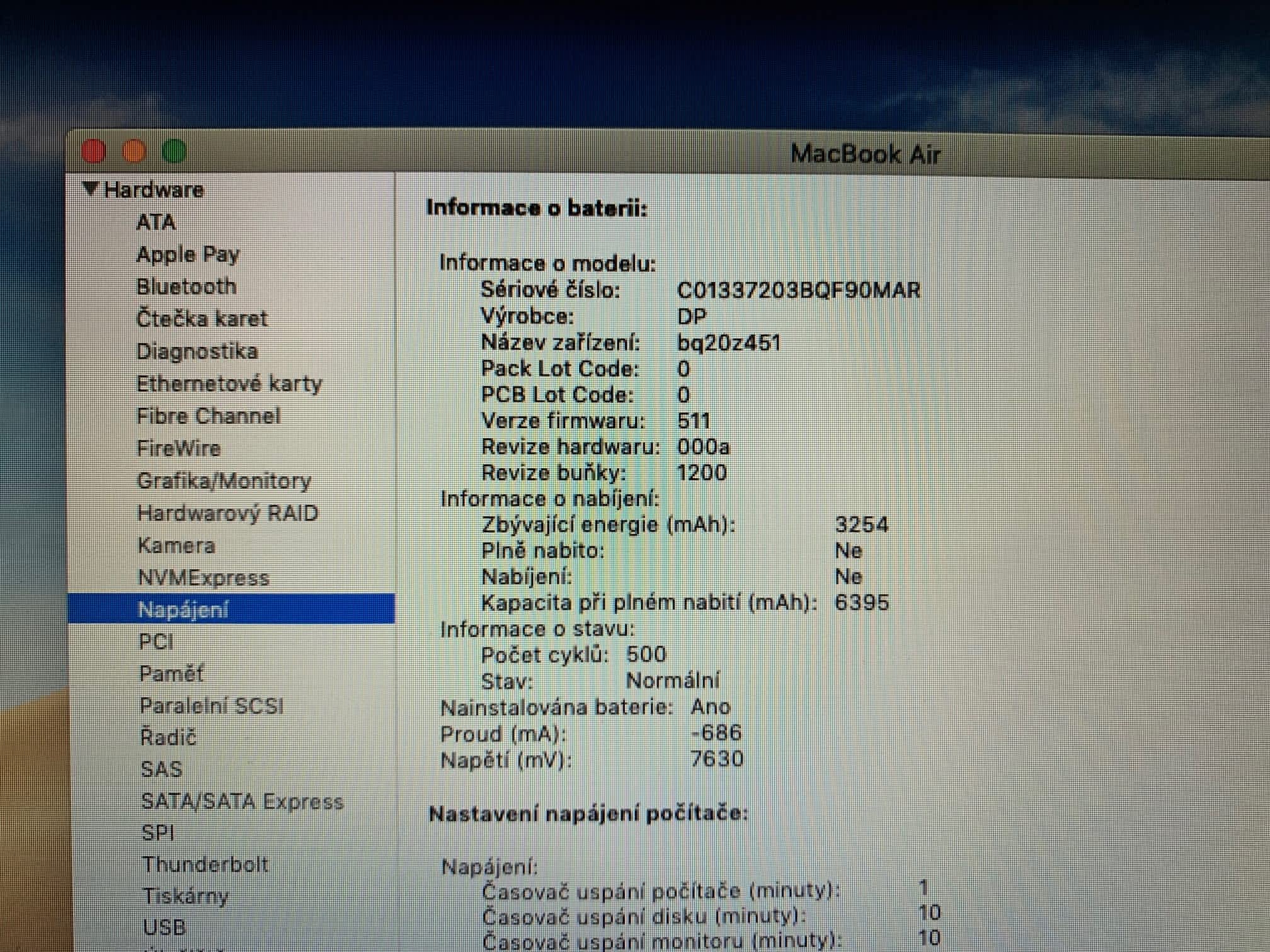
Task: Open the FireWire section
Action: tap(179, 448)
